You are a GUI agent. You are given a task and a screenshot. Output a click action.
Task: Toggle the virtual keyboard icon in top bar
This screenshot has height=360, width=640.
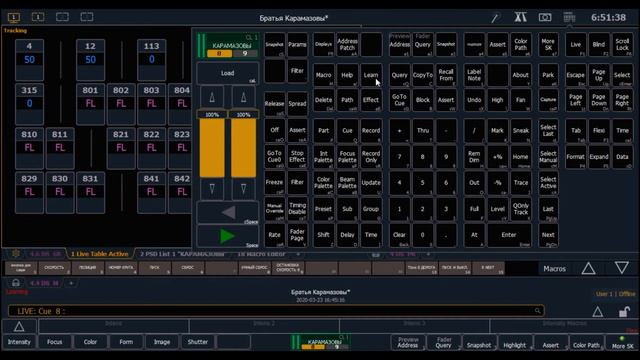569,17
